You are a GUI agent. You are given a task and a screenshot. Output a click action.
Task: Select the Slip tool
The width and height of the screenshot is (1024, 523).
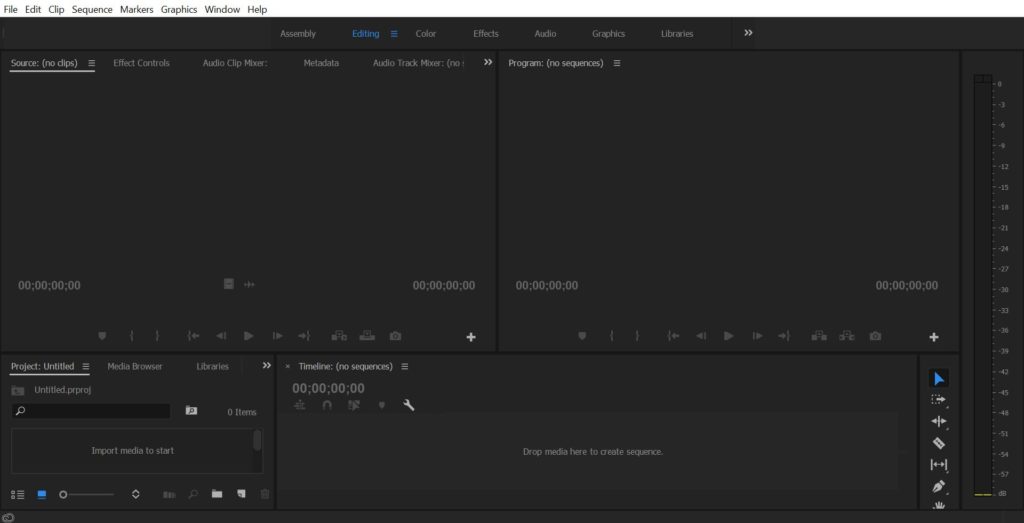point(938,465)
